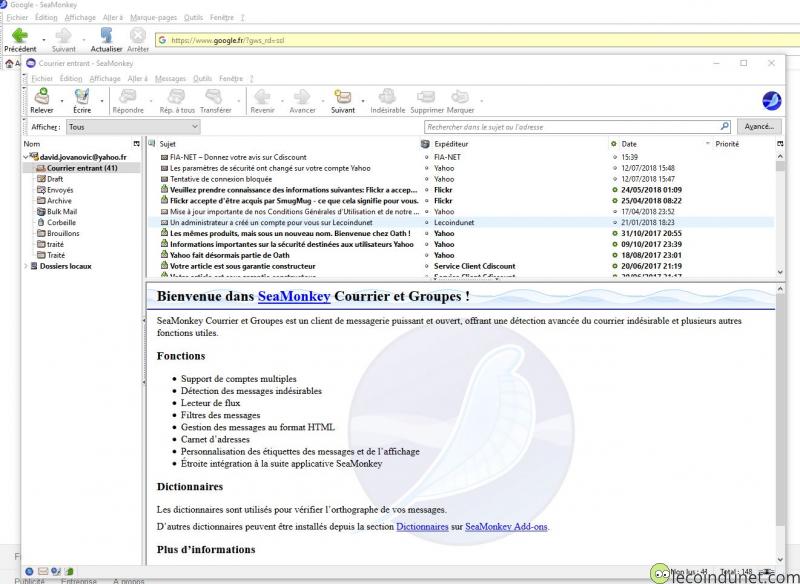Viewport: 800px width, 584px height.
Task: Click the Date column sort arrow
Action: (707, 144)
